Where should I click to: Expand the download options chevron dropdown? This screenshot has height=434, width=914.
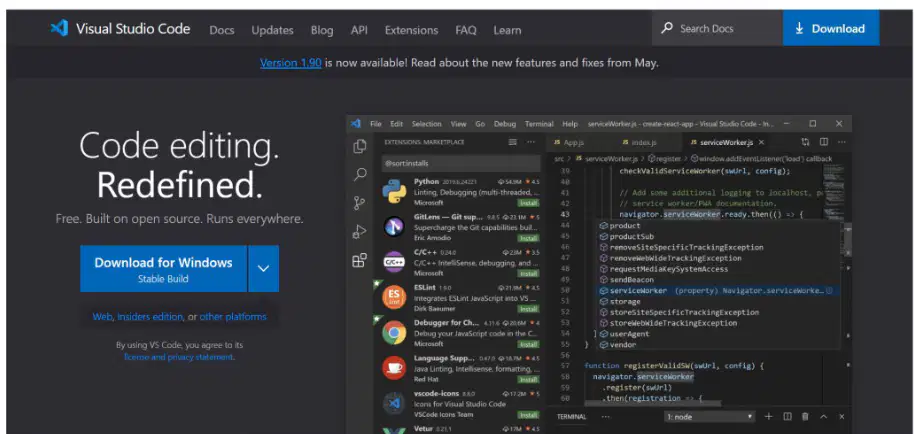pos(263,269)
